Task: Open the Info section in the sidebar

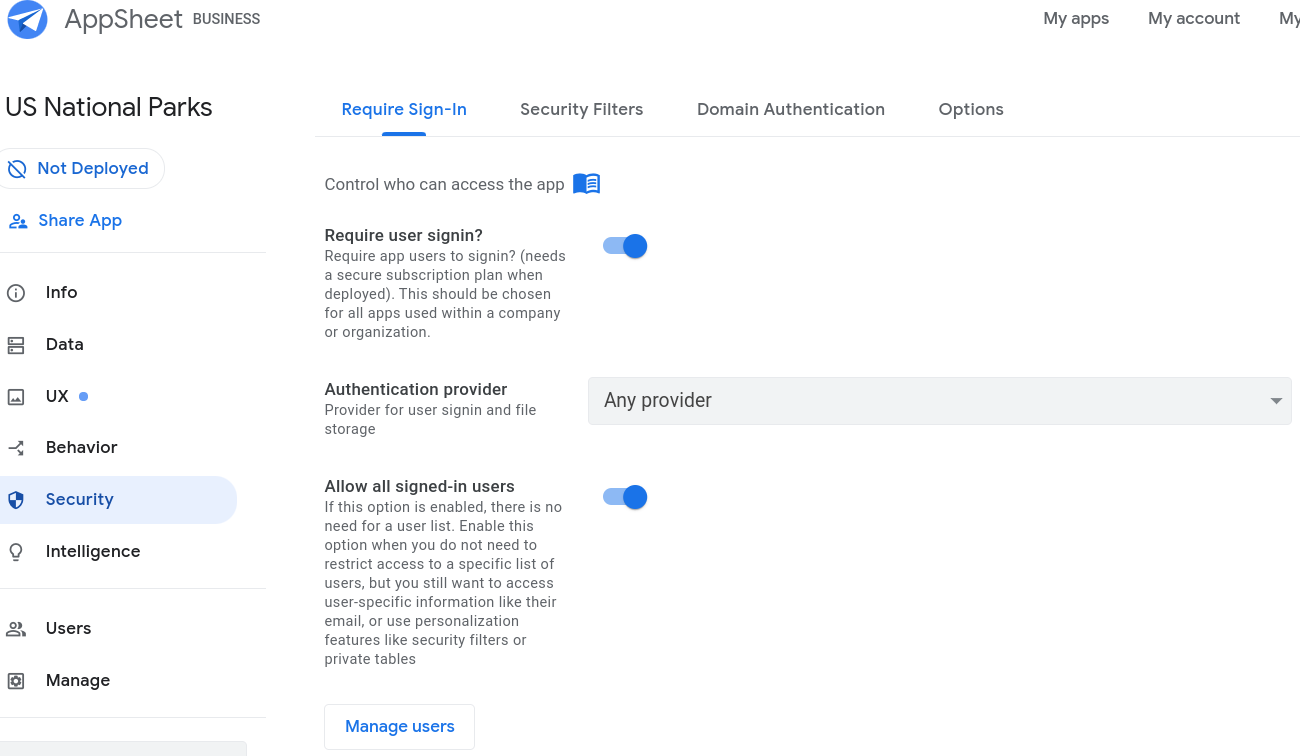Action: (61, 292)
